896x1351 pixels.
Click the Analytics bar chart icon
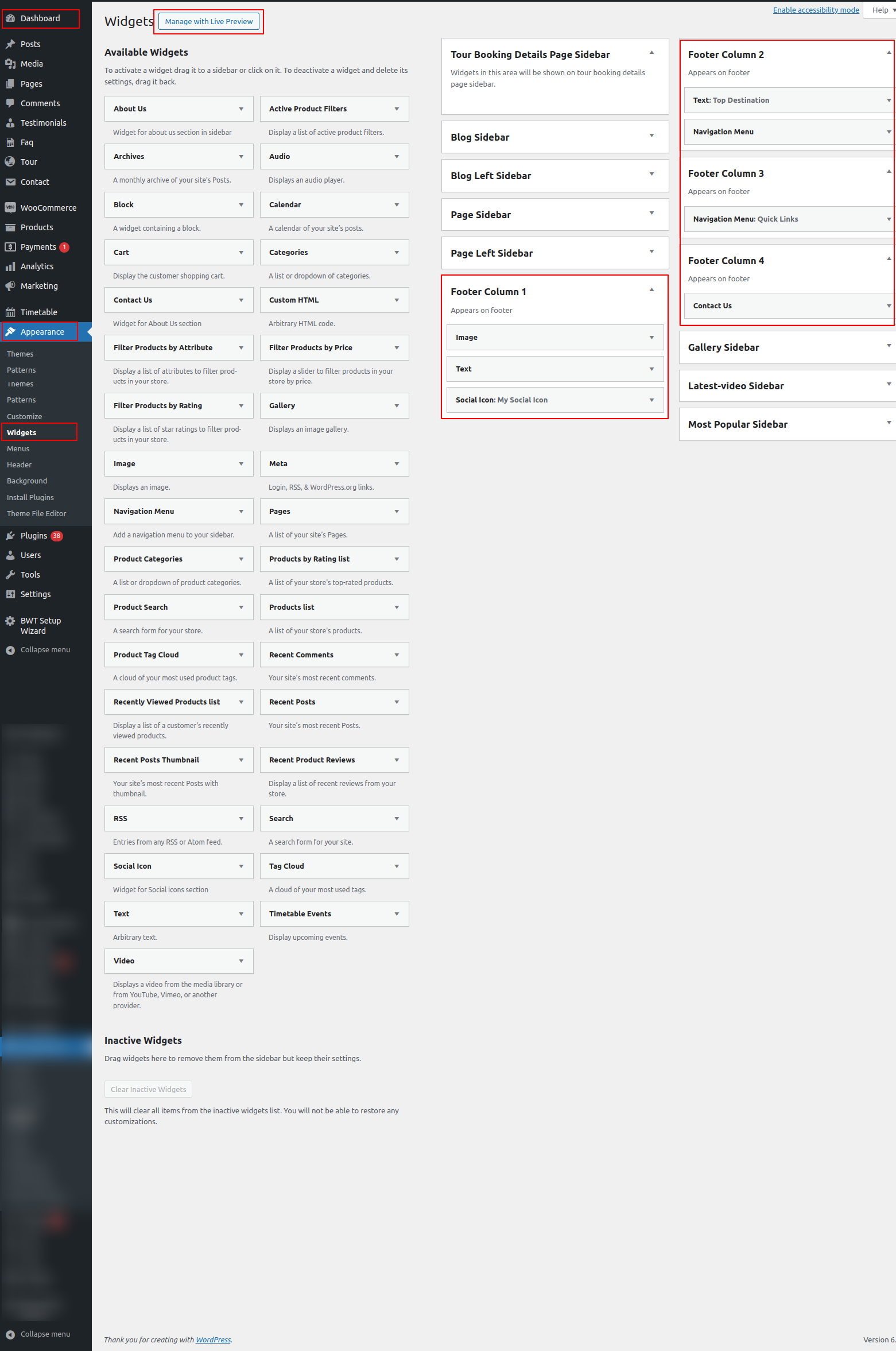coord(10,266)
